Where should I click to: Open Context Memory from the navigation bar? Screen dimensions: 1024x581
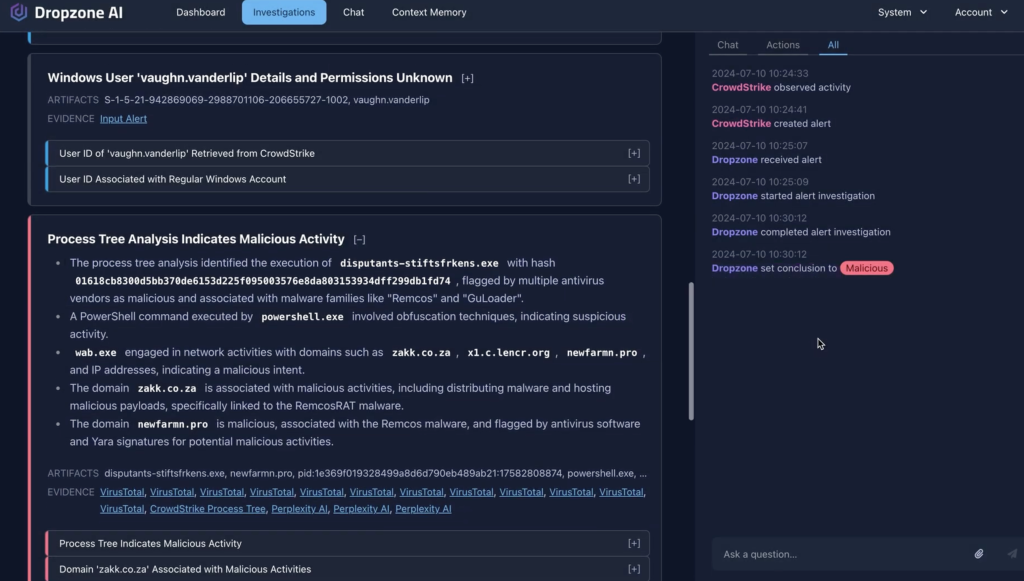tap(429, 12)
